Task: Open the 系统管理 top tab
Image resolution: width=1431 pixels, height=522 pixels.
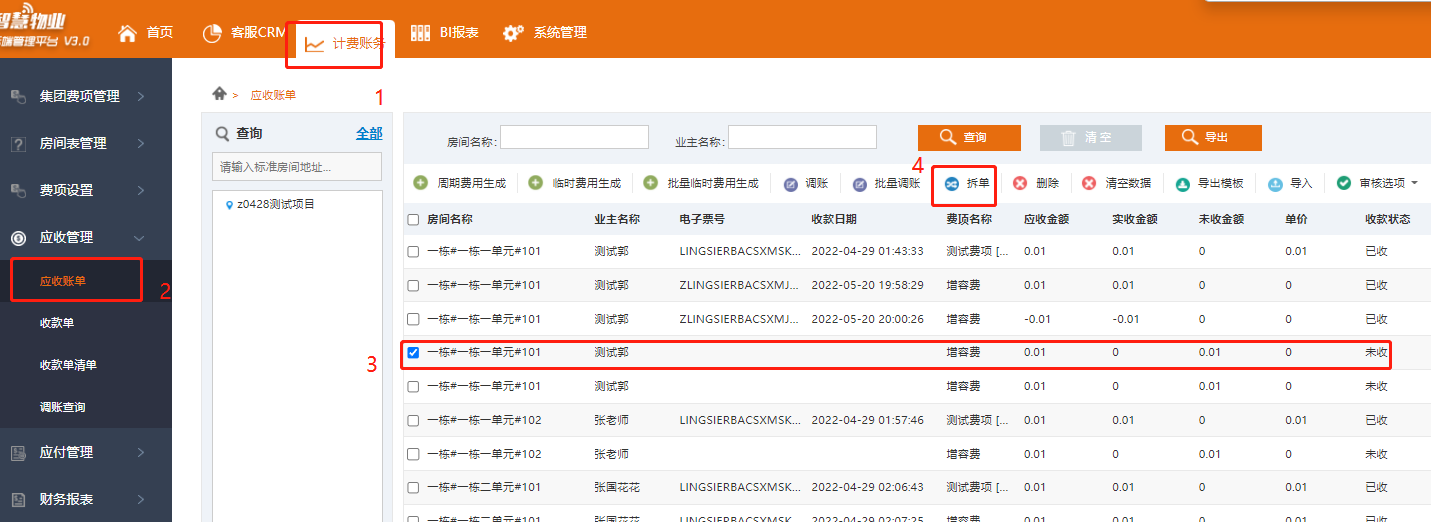Action: [x=544, y=32]
